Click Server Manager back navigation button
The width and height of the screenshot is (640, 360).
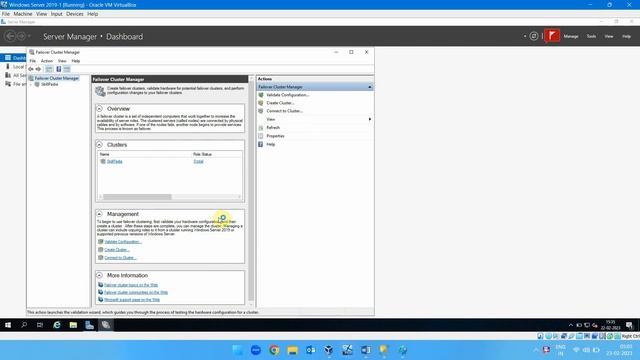pos(10,36)
